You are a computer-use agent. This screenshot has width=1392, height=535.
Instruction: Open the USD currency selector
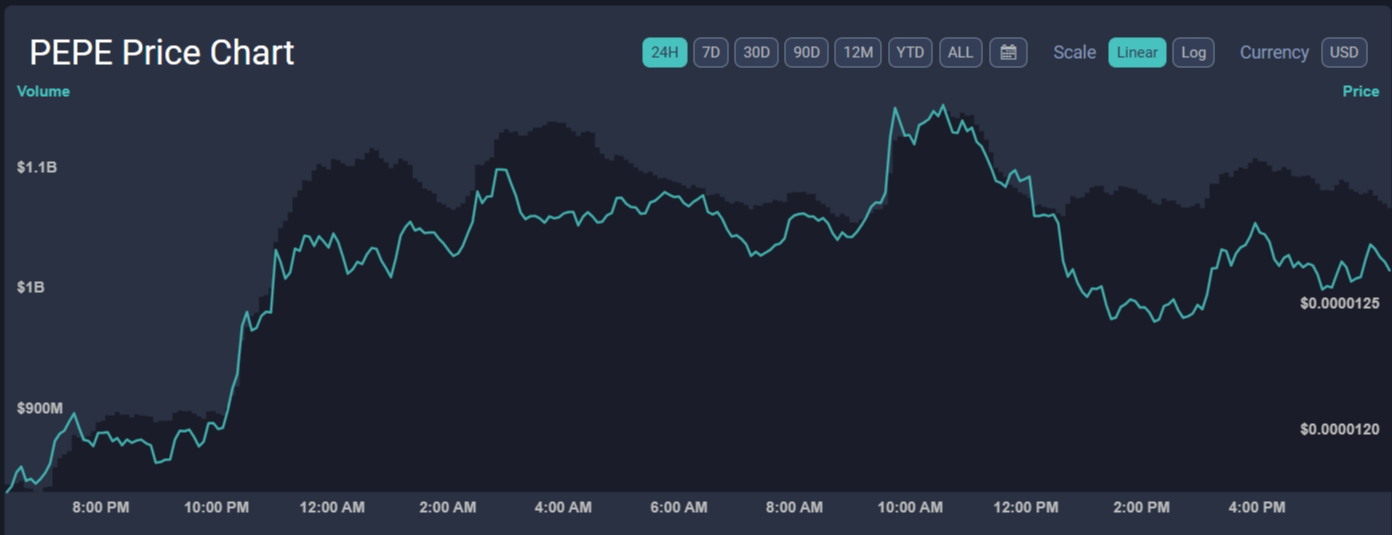pos(1343,53)
